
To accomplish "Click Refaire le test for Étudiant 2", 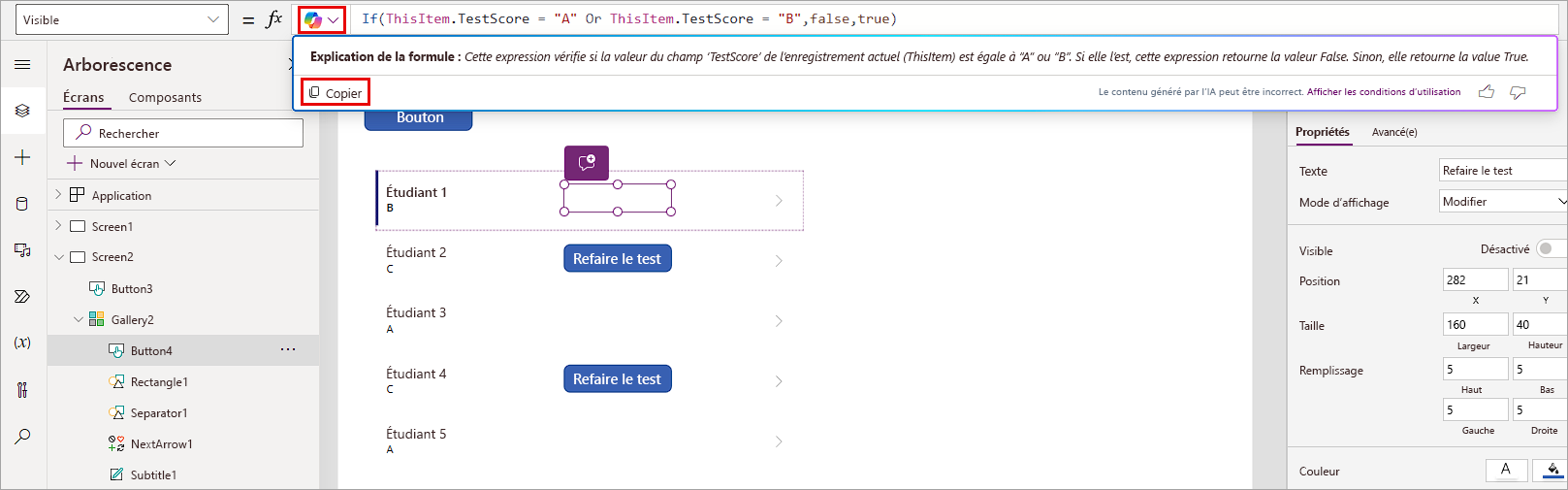I will [617, 259].
